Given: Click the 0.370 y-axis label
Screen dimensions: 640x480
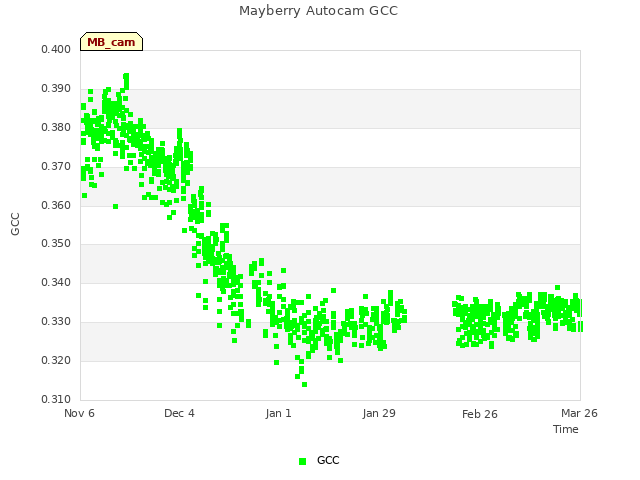Looking at the screenshot, I should [56, 167].
